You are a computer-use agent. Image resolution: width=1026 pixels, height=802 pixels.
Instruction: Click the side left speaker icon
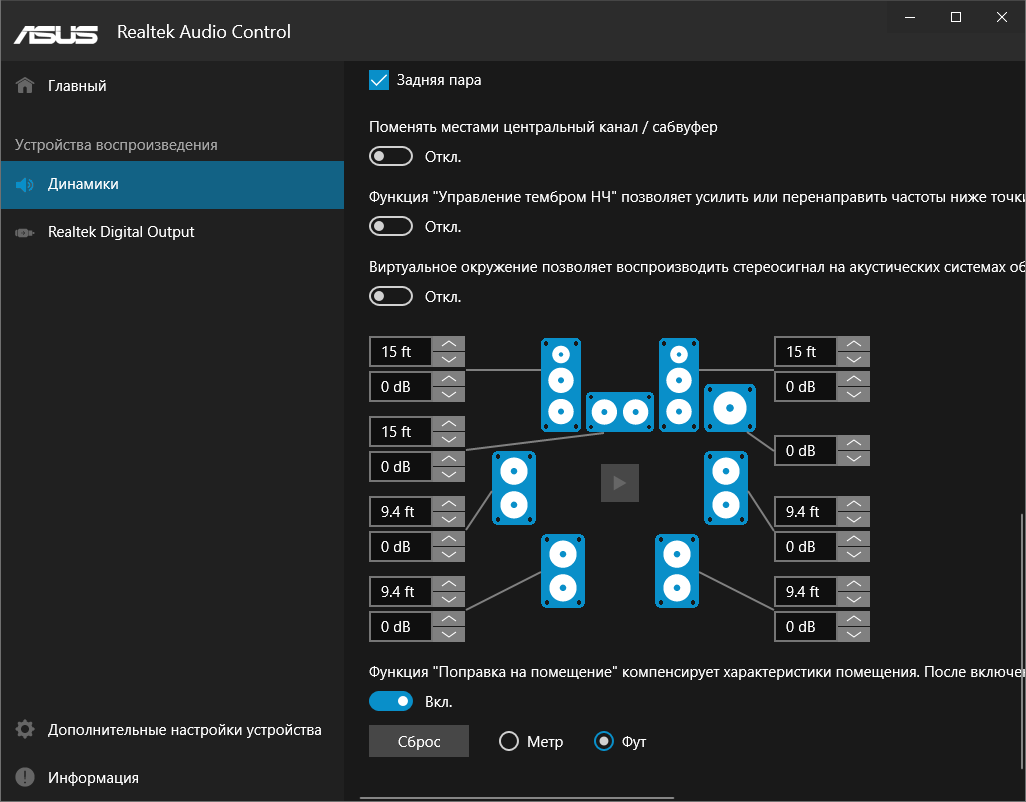coord(514,487)
